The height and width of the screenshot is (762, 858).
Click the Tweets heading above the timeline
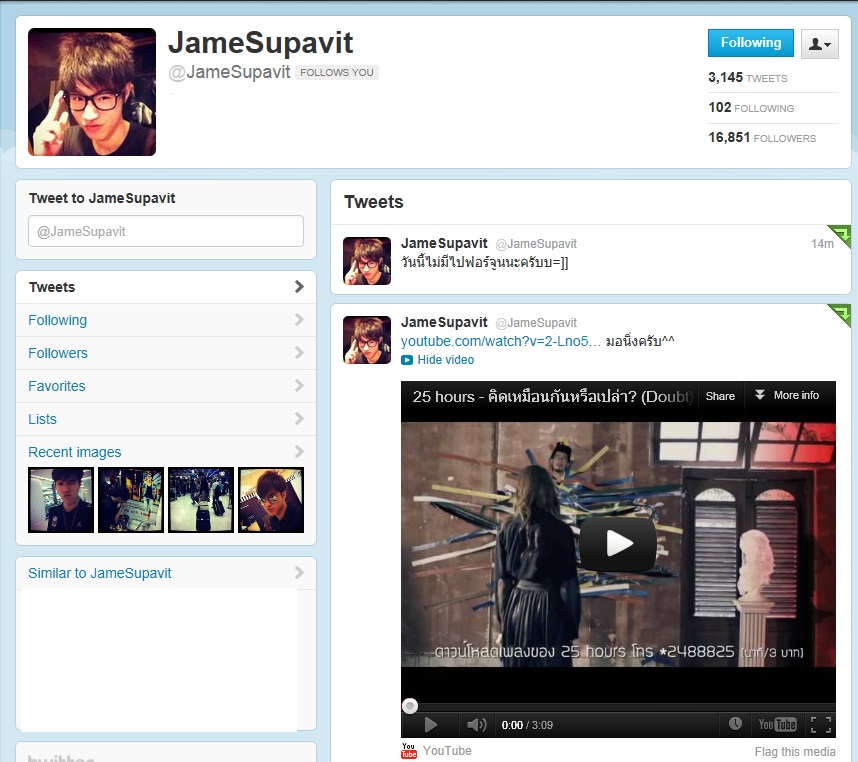pos(374,202)
